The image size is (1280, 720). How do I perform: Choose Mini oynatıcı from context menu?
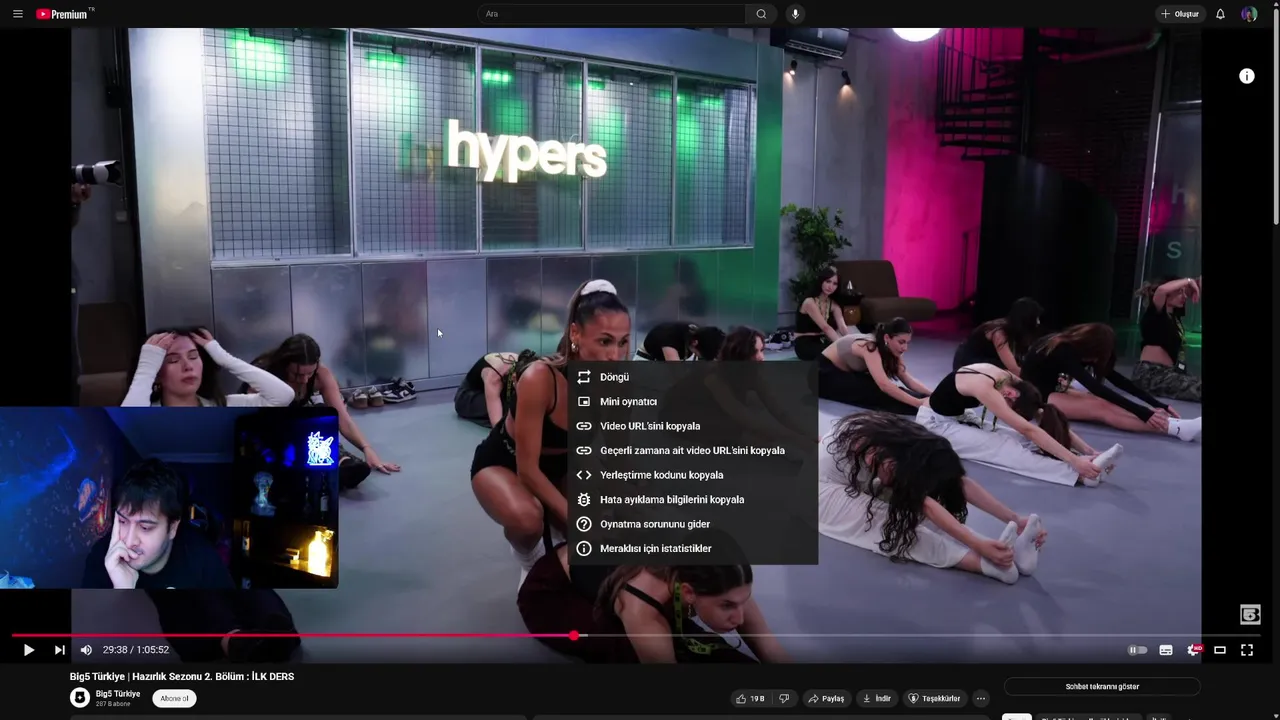click(x=692, y=402)
